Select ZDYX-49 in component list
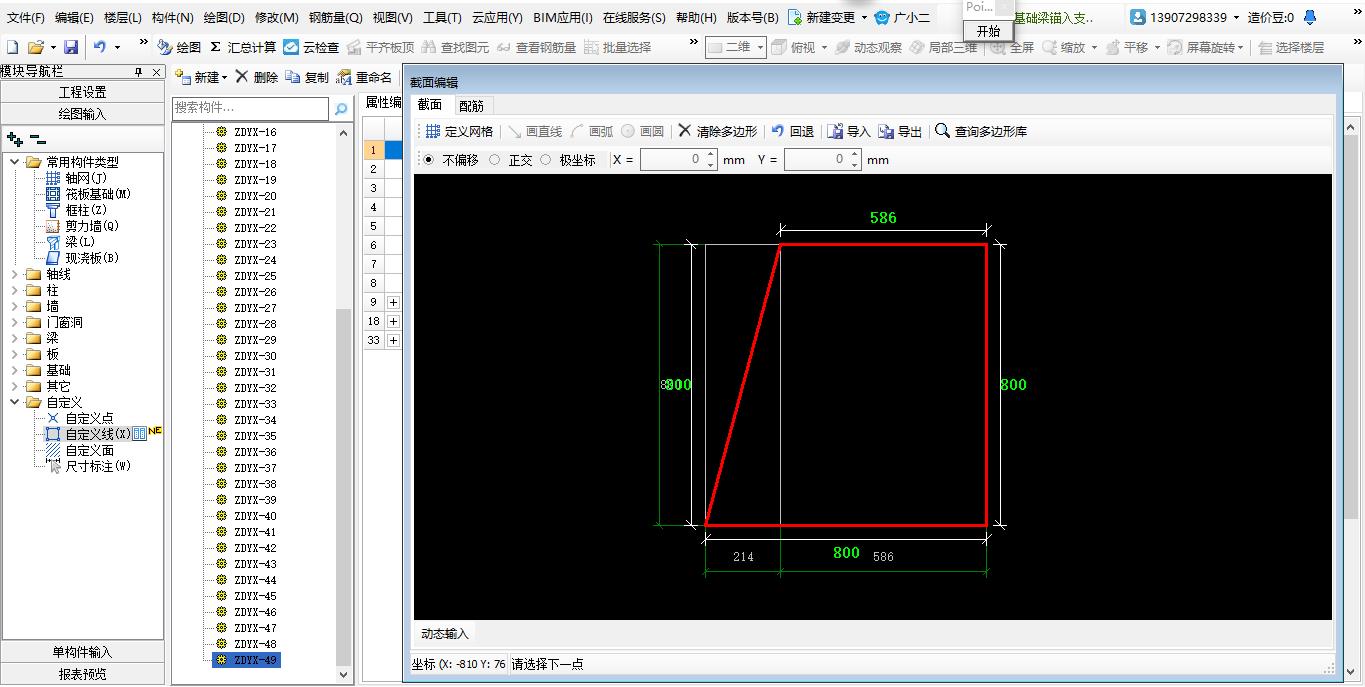 255,660
